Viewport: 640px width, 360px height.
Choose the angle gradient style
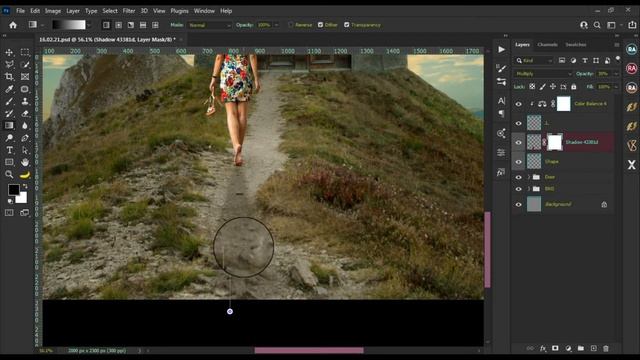131,25
